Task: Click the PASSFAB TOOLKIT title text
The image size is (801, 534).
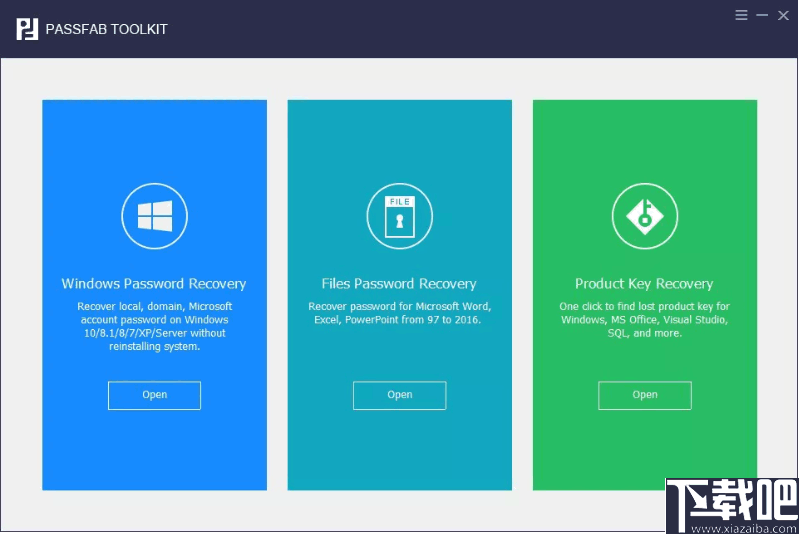Action: pos(107,29)
